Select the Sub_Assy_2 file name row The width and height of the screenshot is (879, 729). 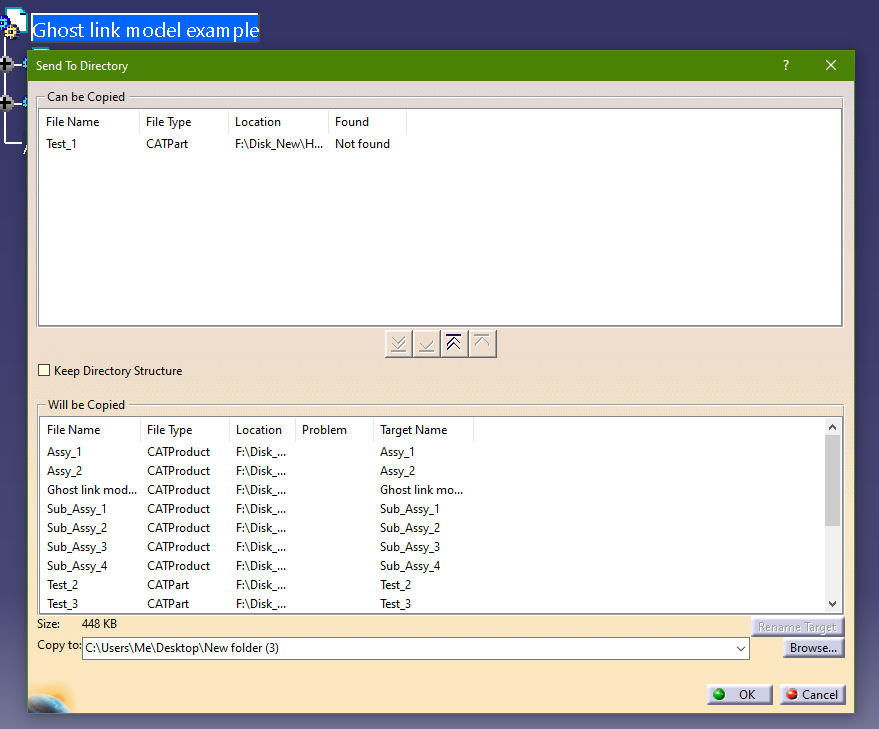coord(77,528)
